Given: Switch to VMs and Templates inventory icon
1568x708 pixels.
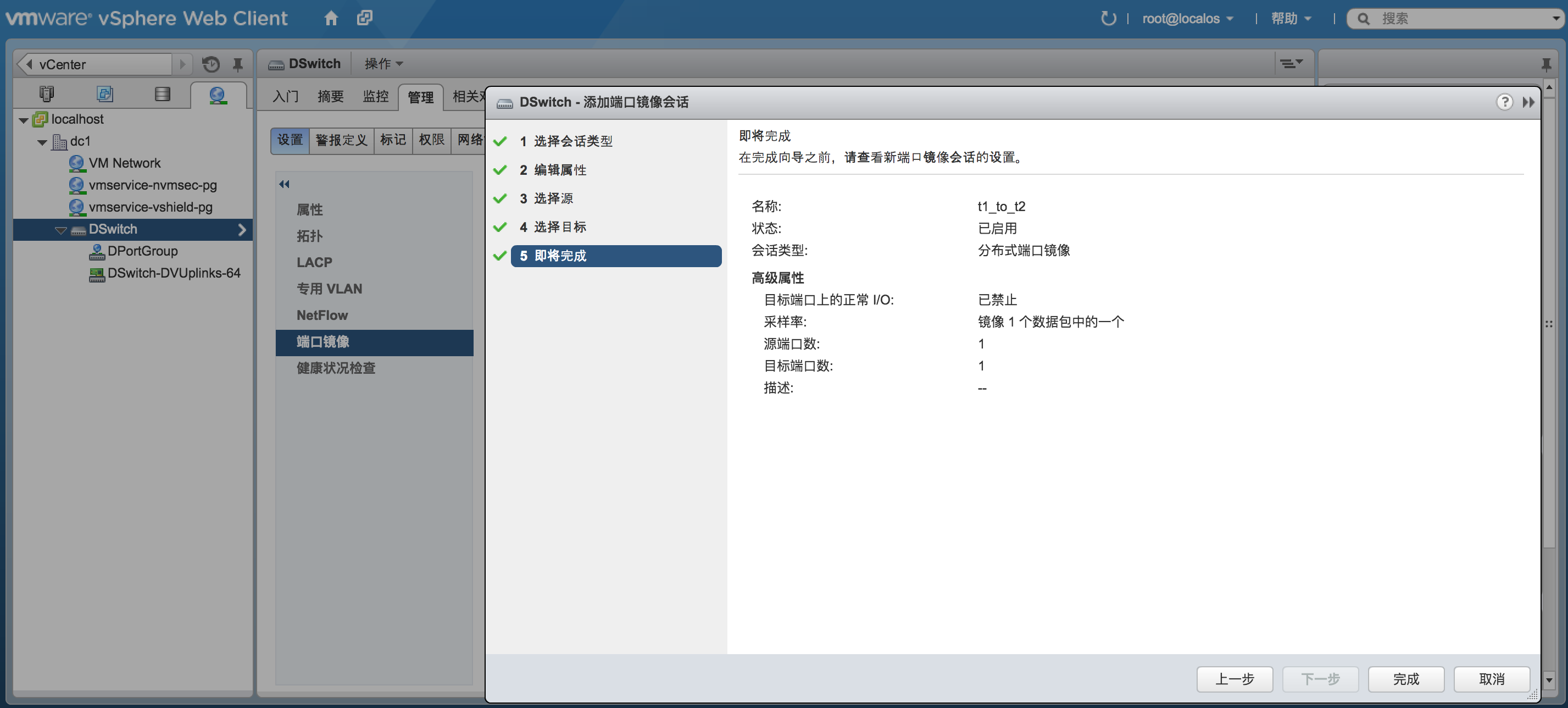Looking at the screenshot, I should pos(105,95).
